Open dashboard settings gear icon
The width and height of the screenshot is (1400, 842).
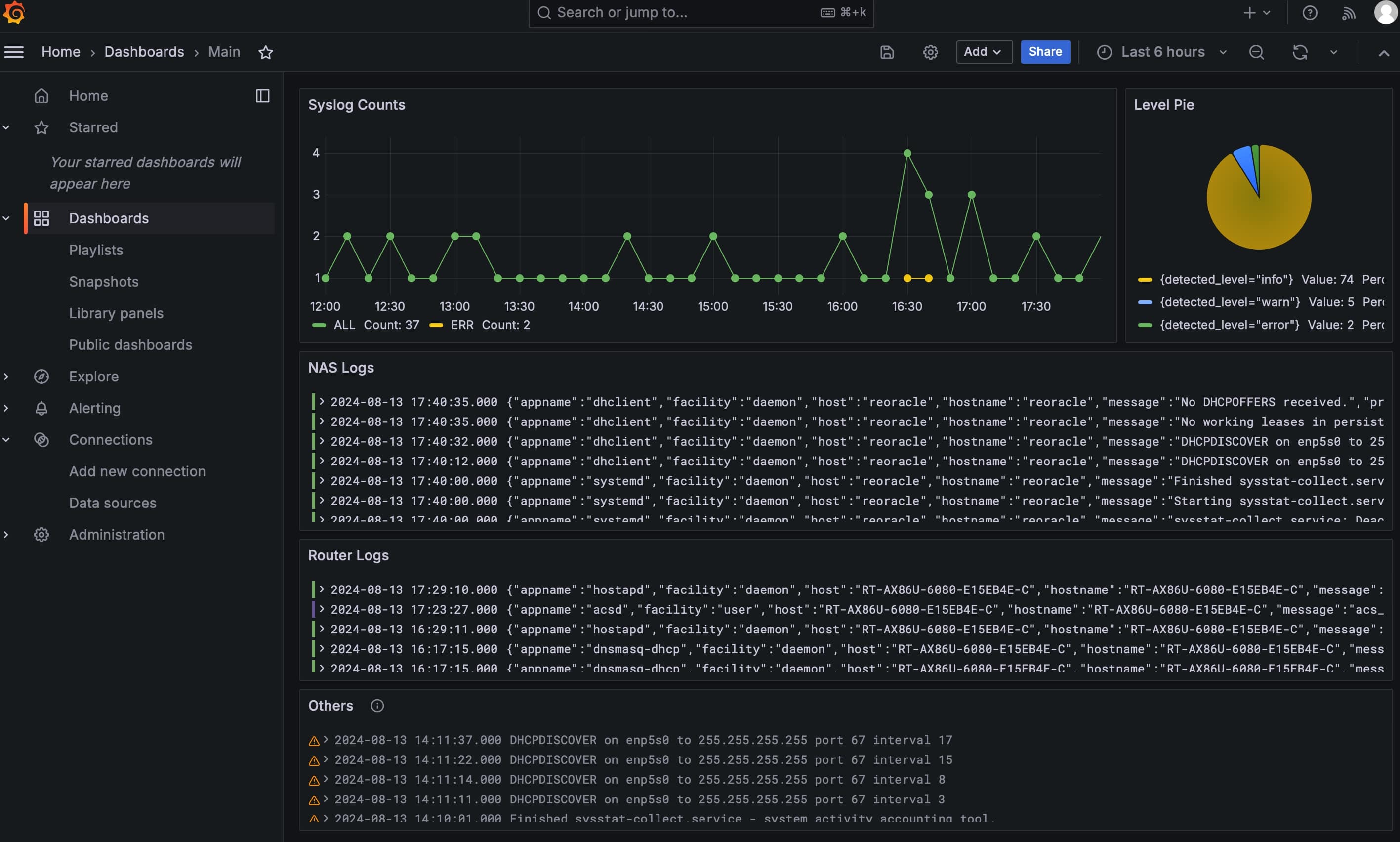click(930, 52)
